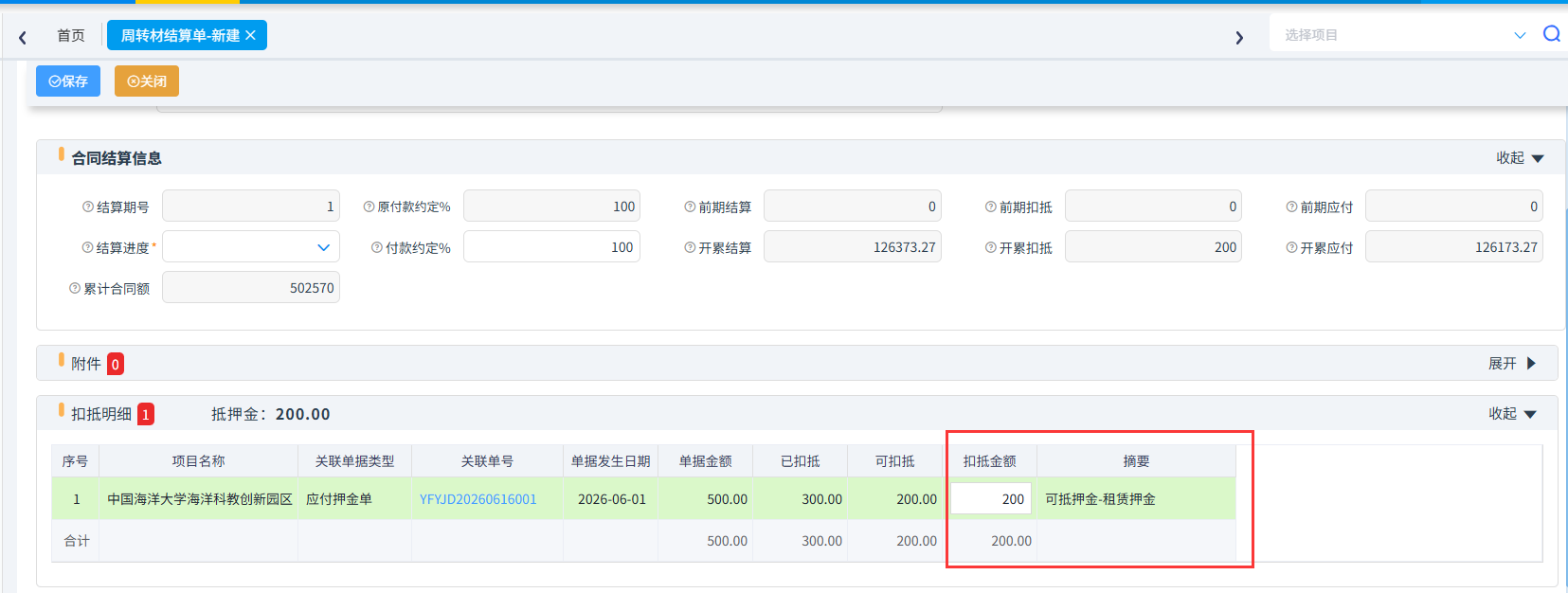The image size is (1568, 593).
Task: Click help icon beside 前期应付
Action: (1291, 207)
